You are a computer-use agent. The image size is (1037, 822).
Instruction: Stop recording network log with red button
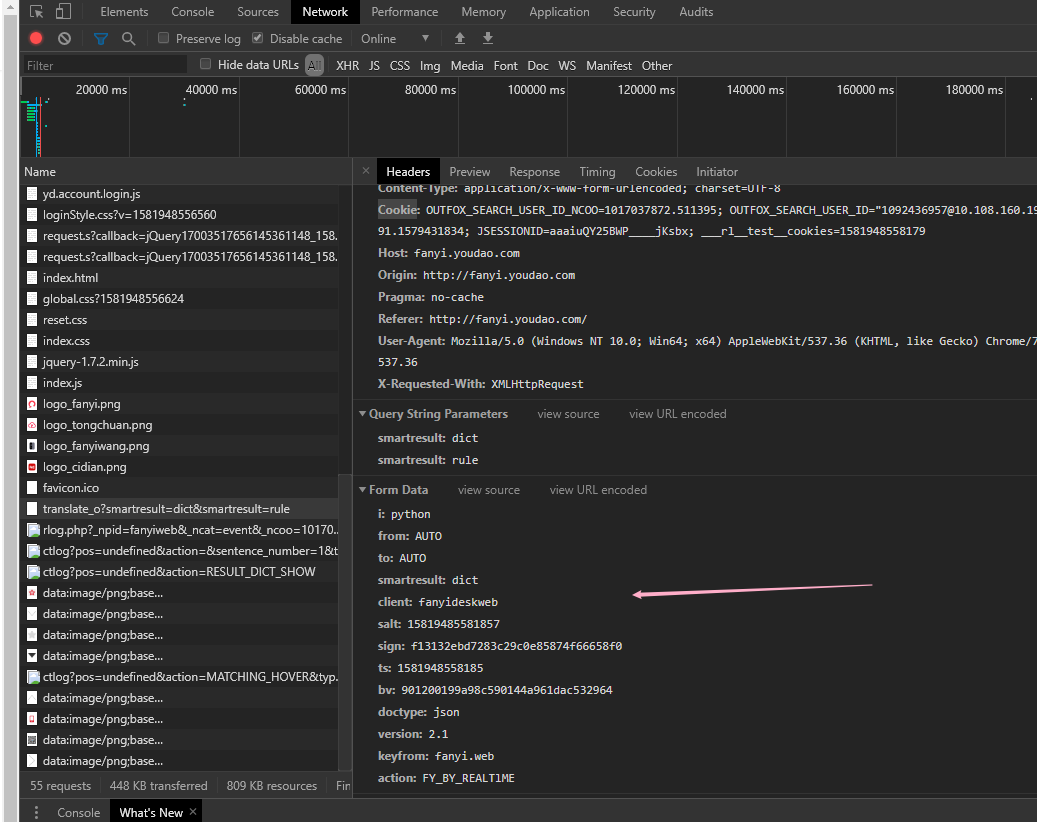click(36, 38)
